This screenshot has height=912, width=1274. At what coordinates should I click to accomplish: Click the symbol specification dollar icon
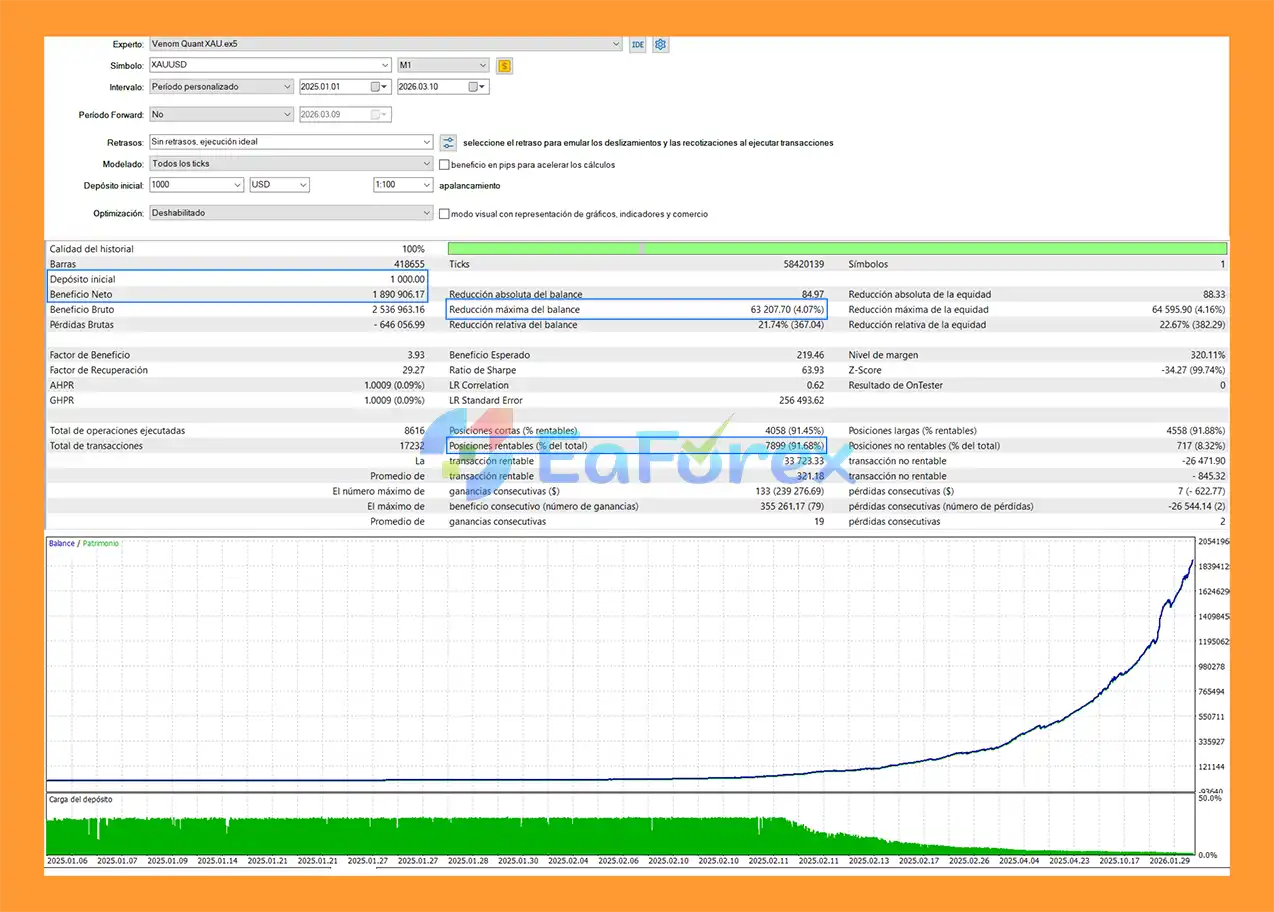click(x=504, y=66)
